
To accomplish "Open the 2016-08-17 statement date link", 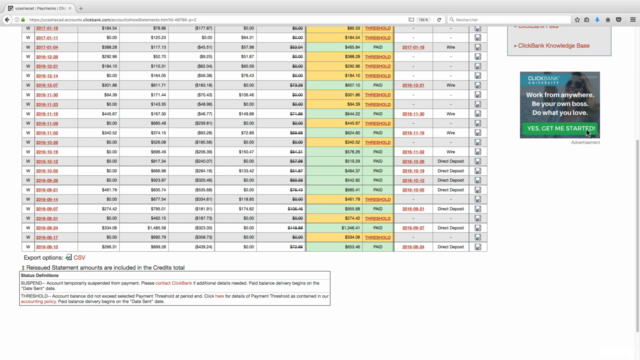I will click(47, 238).
